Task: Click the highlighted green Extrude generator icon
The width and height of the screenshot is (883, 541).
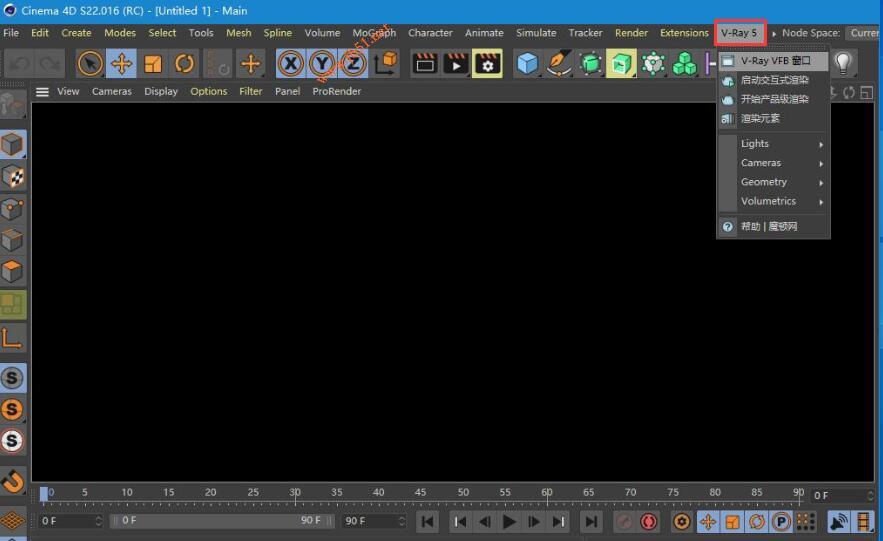Action: pos(621,64)
